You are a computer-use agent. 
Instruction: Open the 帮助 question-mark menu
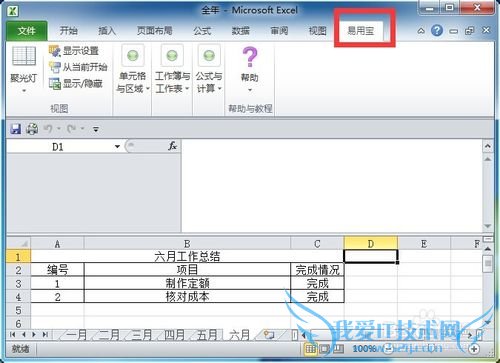click(x=250, y=69)
